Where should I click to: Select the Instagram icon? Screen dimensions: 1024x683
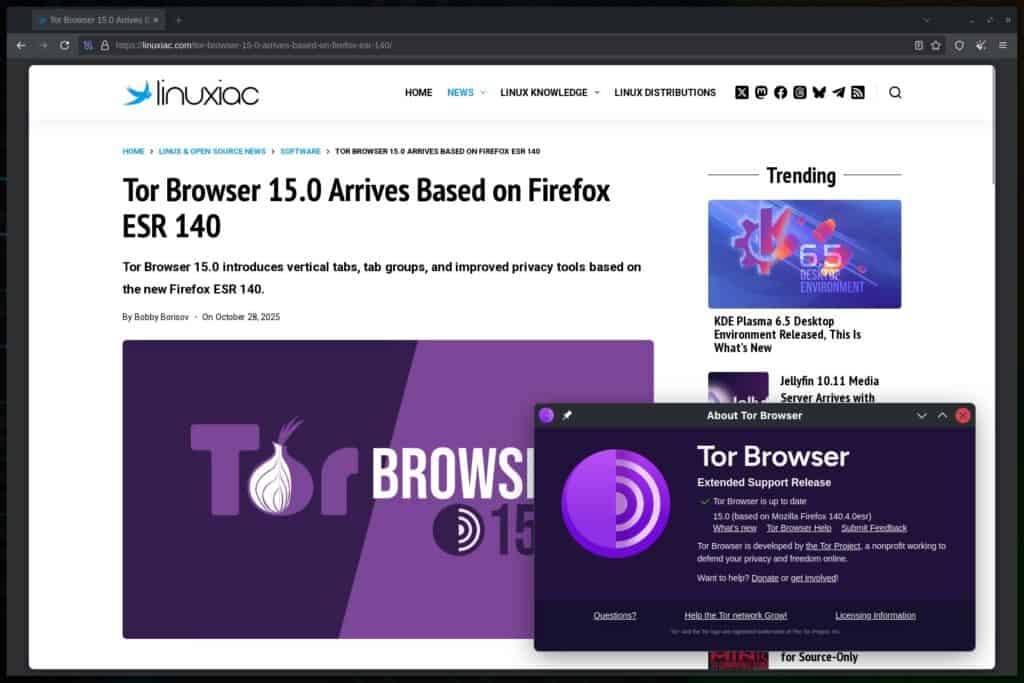[800, 92]
